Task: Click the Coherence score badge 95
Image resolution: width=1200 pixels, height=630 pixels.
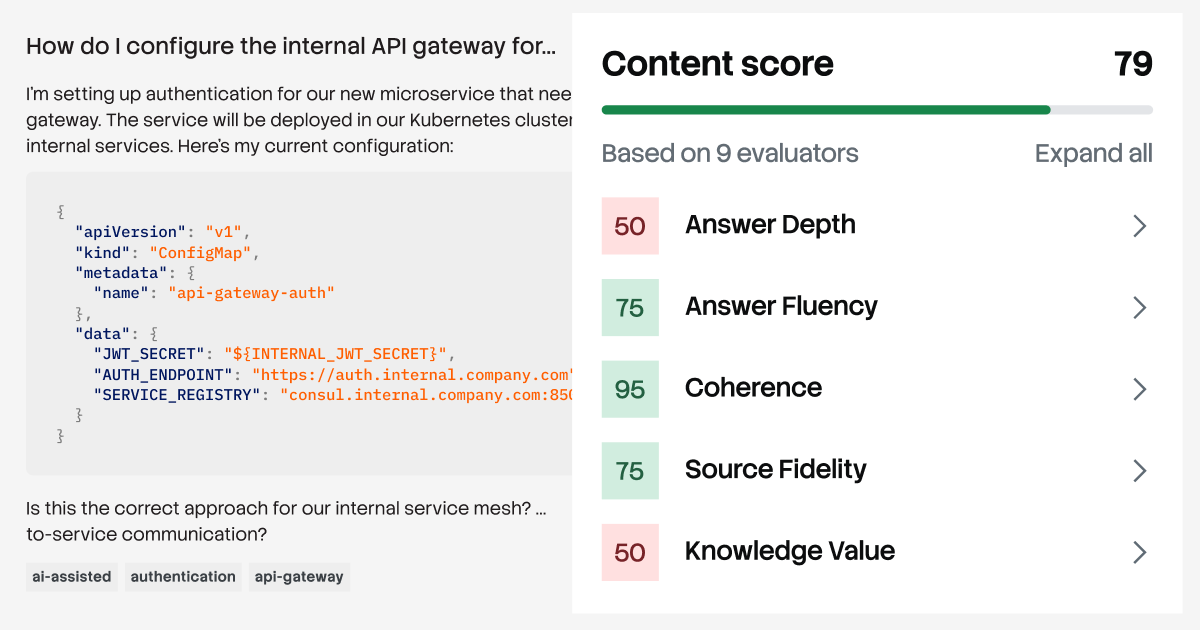Action: [630, 389]
